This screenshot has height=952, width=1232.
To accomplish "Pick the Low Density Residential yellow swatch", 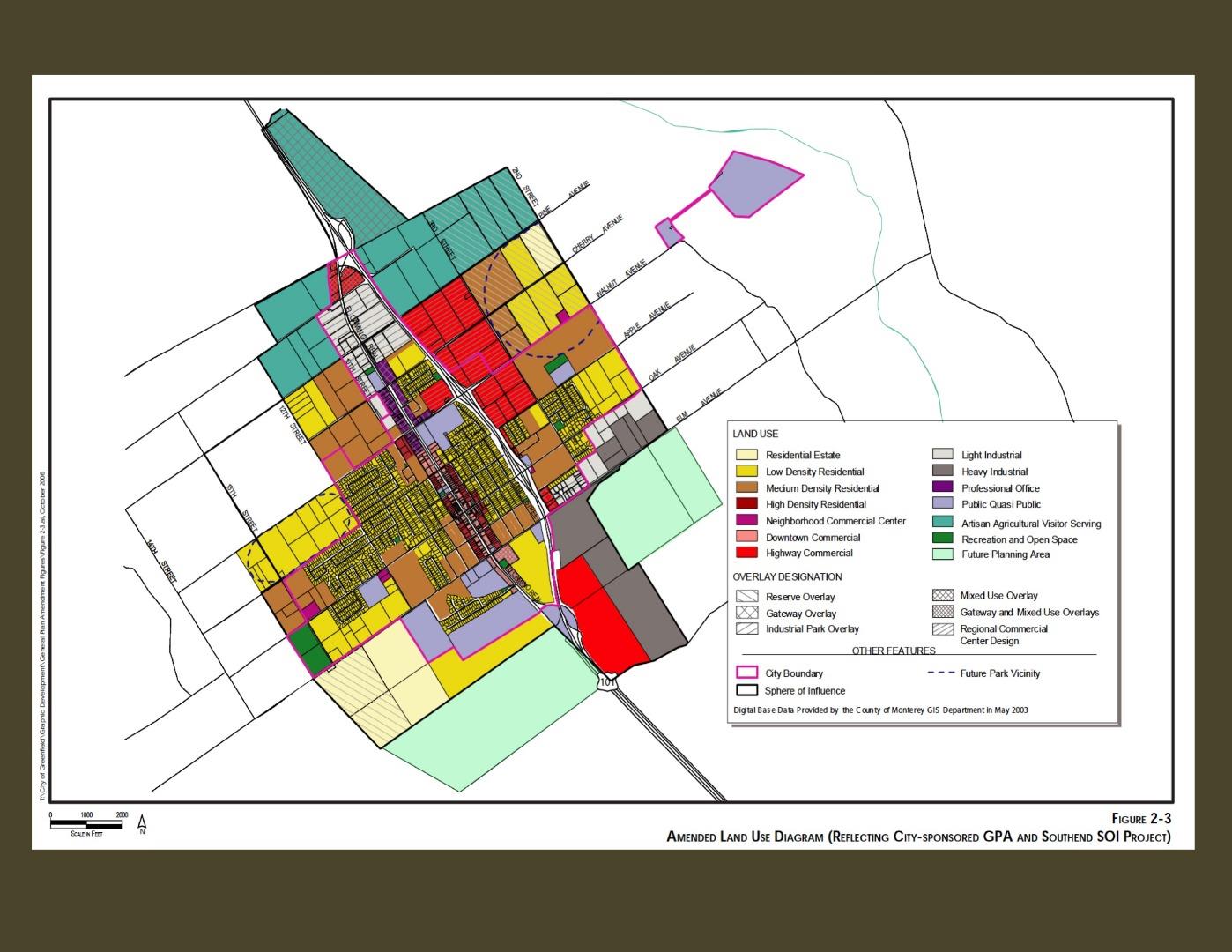I will click(x=747, y=472).
